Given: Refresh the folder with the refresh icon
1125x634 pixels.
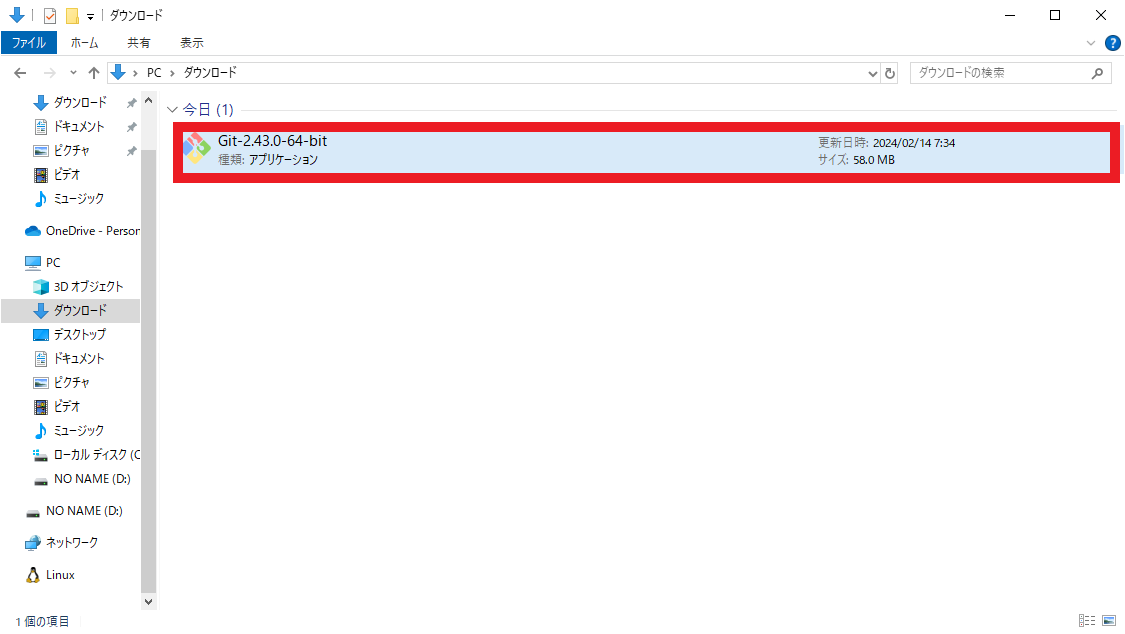Looking at the screenshot, I should [890, 72].
